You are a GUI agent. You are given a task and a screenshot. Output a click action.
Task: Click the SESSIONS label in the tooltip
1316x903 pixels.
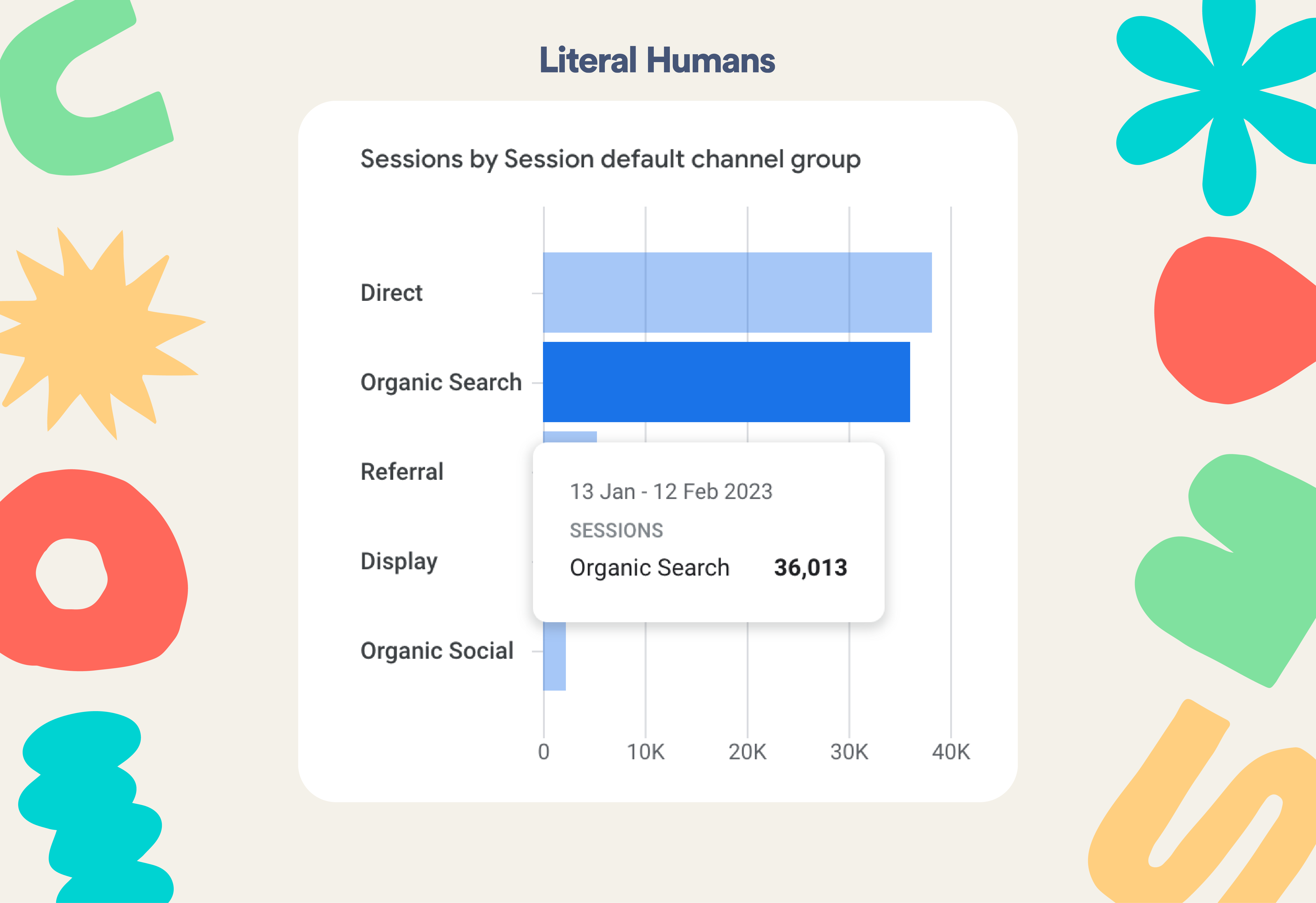point(616,531)
